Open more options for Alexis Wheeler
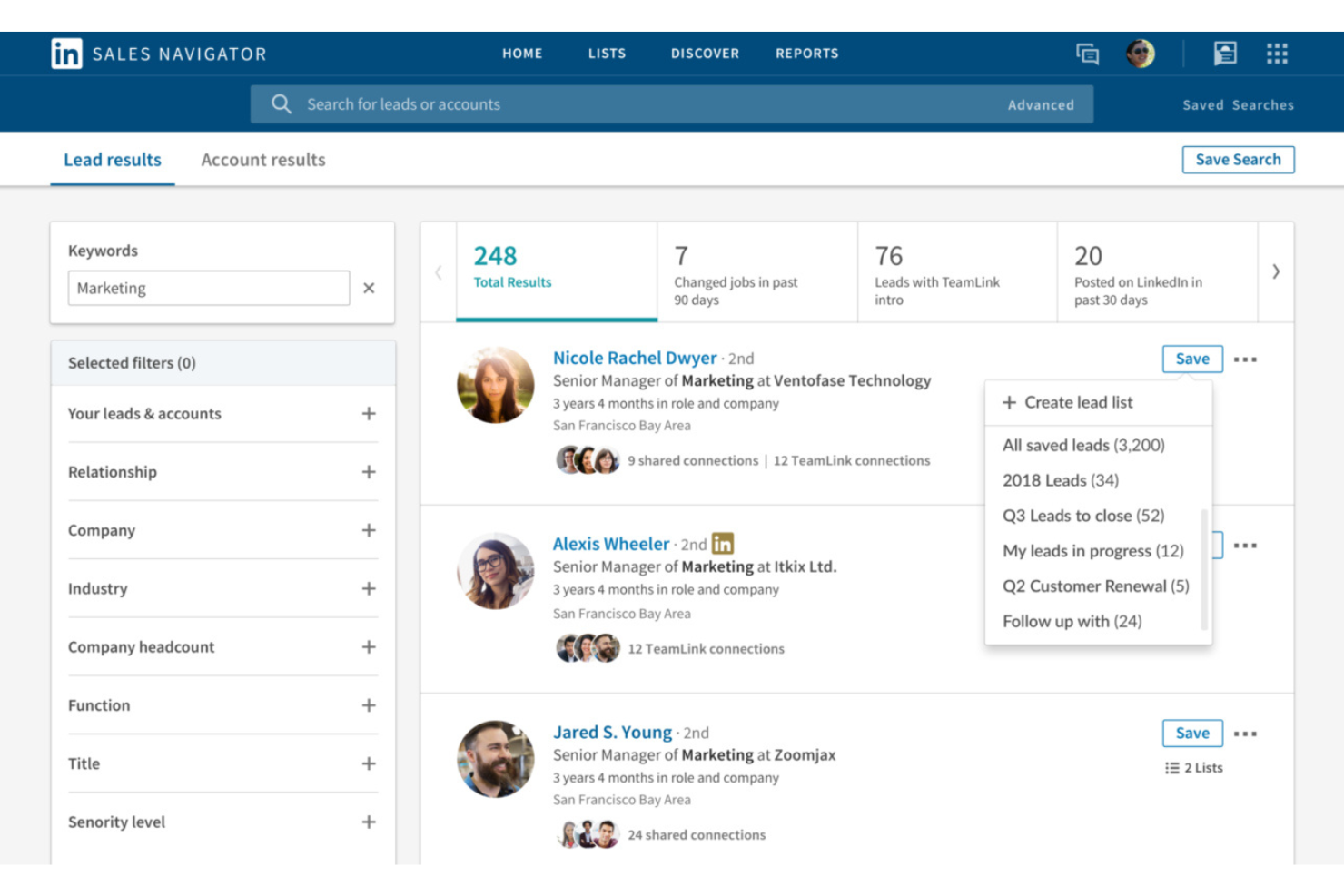 tap(1245, 546)
